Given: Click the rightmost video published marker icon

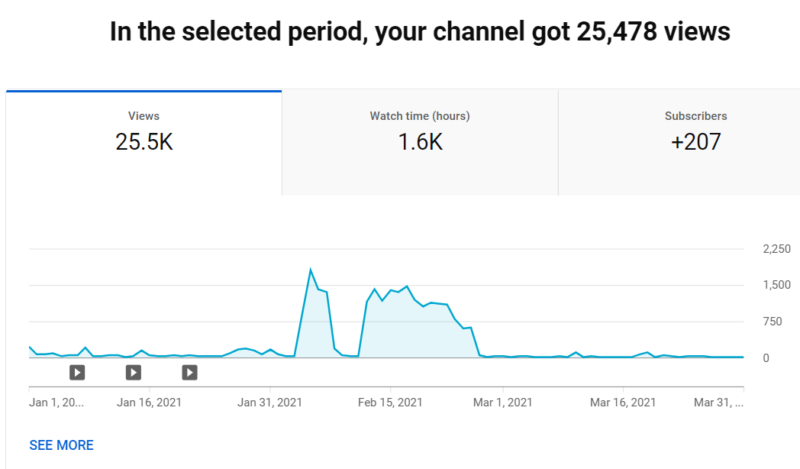Looking at the screenshot, I should click(189, 373).
